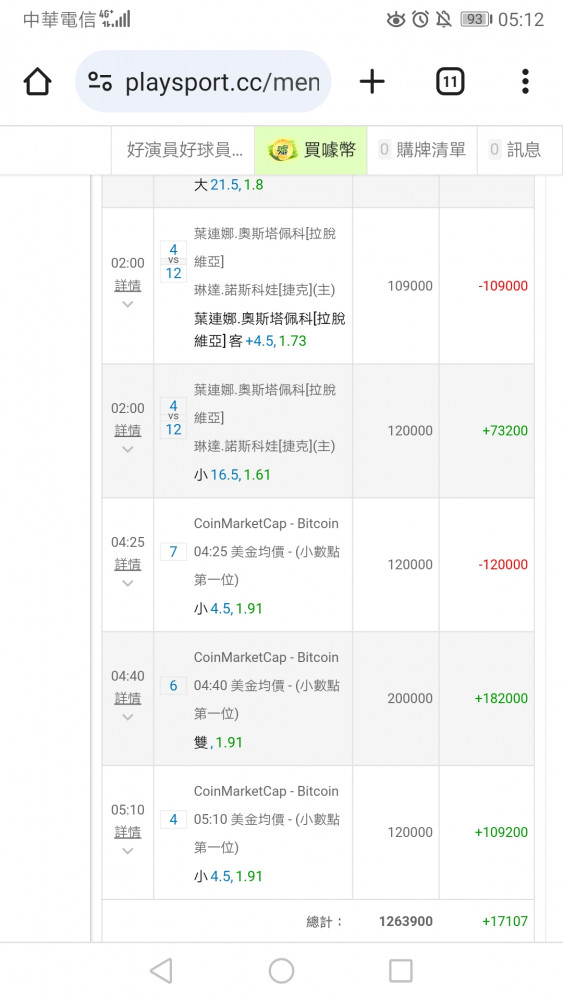
Task: Open the tab switcher showing 11 tabs
Action: coord(450,82)
